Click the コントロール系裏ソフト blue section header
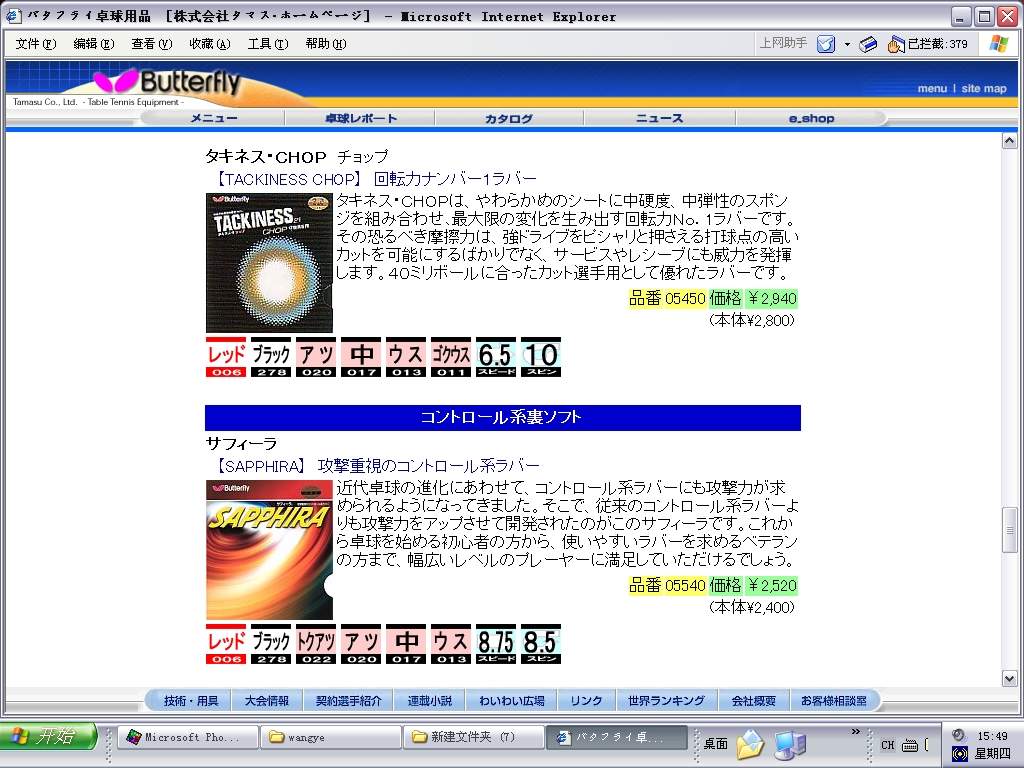Screen dimensions: 1024x768 pos(503,418)
